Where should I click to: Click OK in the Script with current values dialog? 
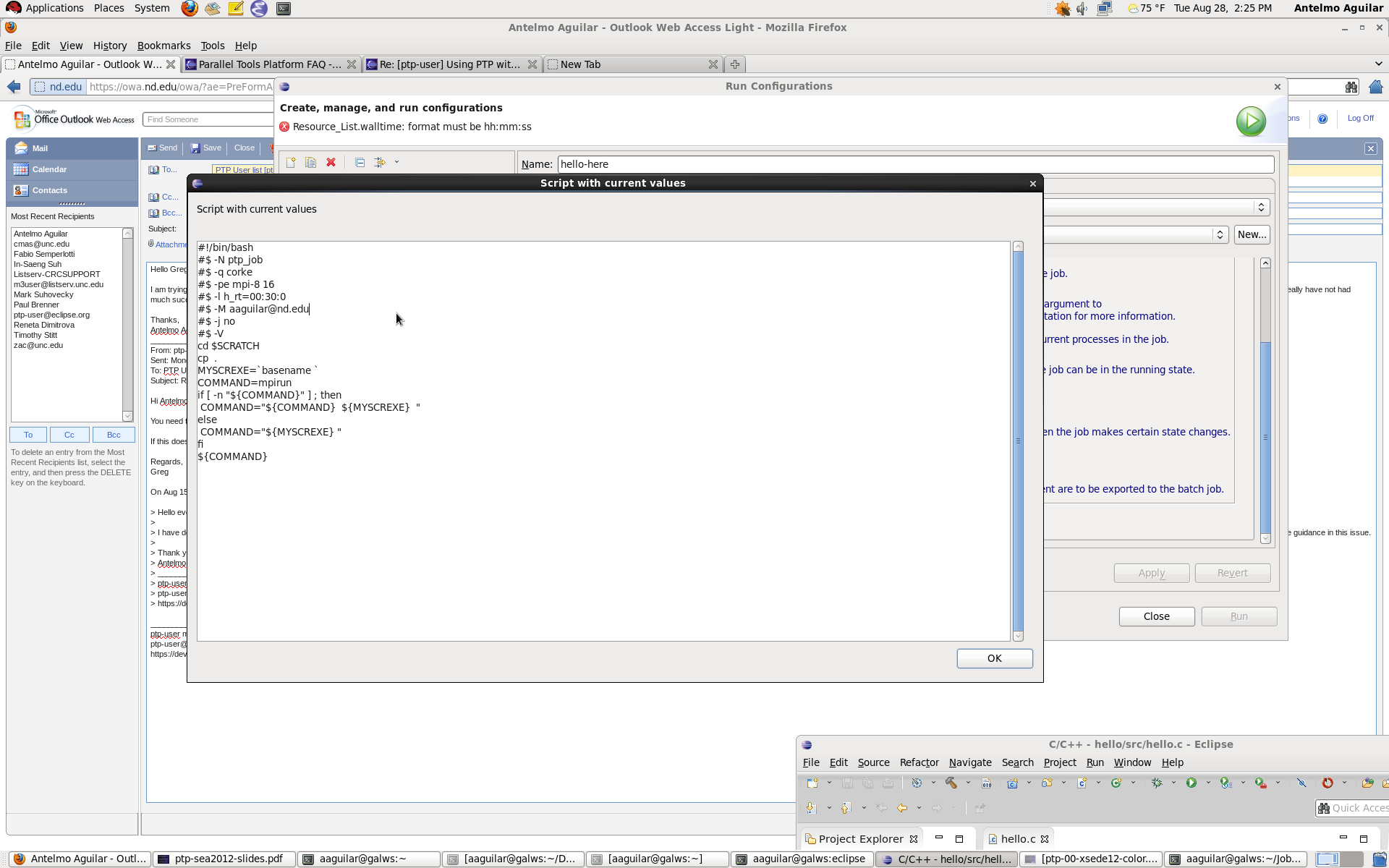[994, 658]
